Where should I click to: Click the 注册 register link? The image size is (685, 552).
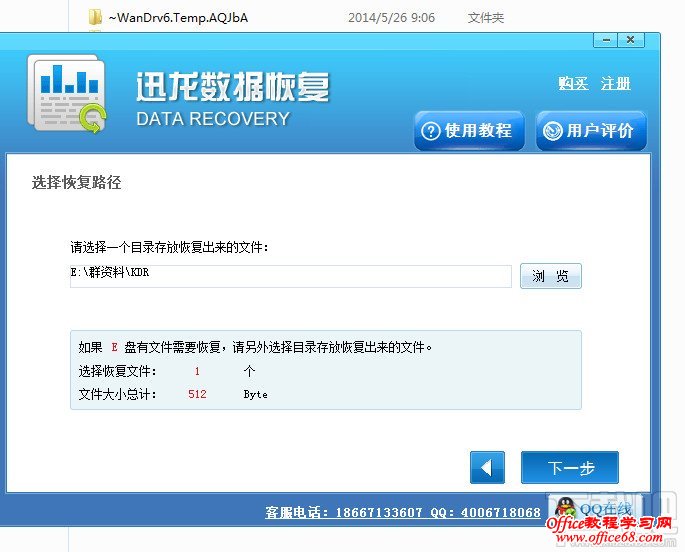pyautogui.click(x=616, y=83)
